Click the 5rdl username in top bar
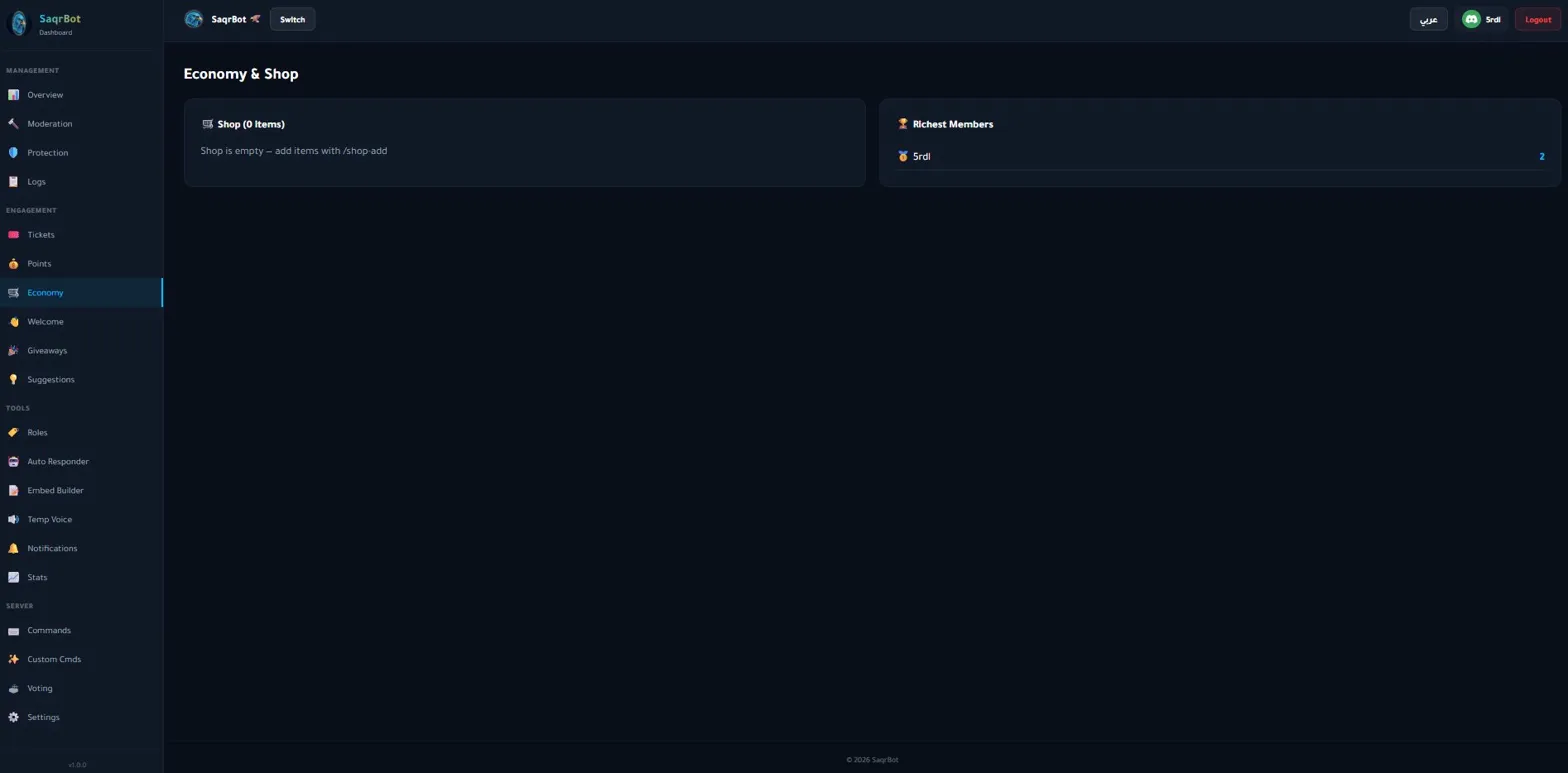The height and width of the screenshot is (773, 1568). 1493,19
